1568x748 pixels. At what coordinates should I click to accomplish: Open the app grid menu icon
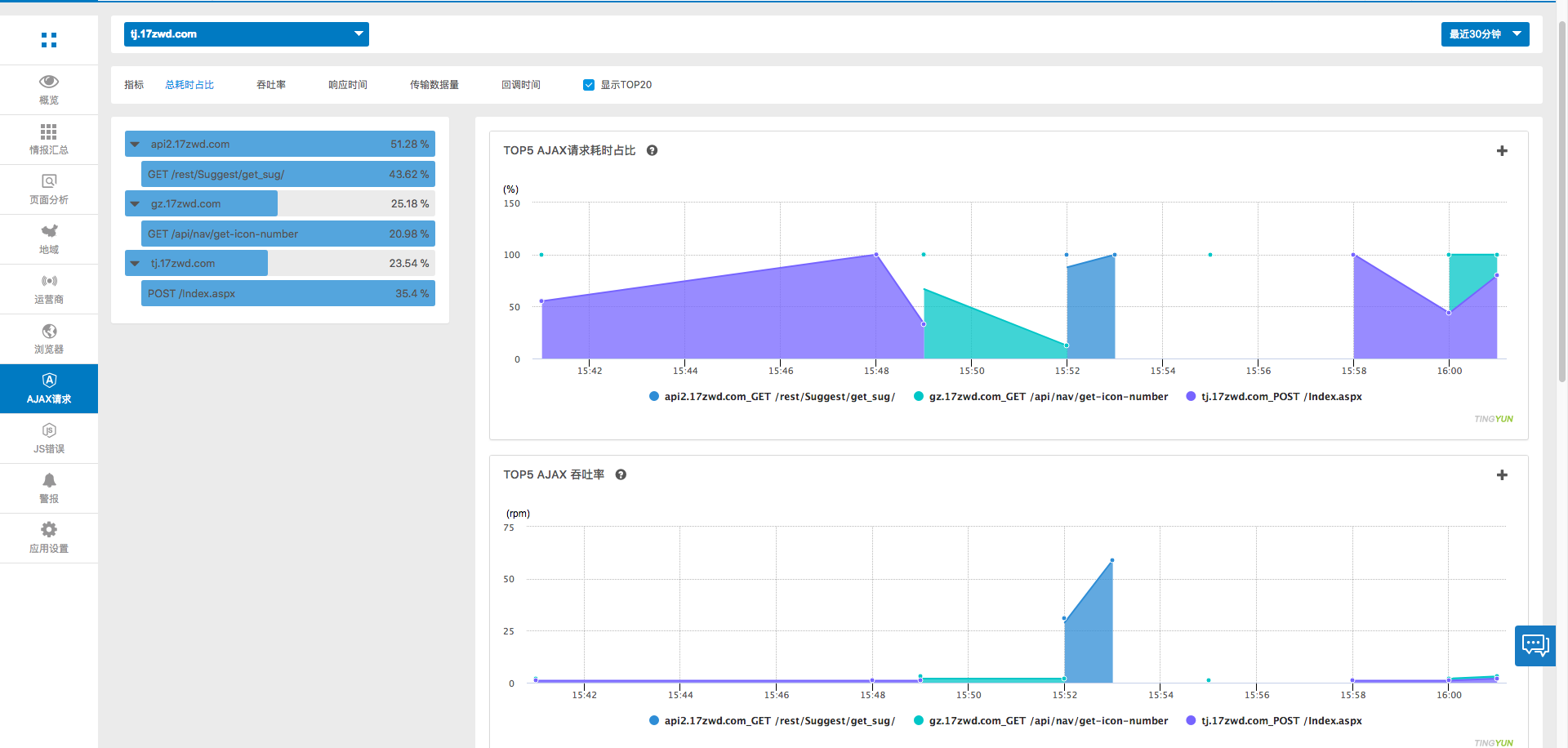pyautogui.click(x=49, y=40)
